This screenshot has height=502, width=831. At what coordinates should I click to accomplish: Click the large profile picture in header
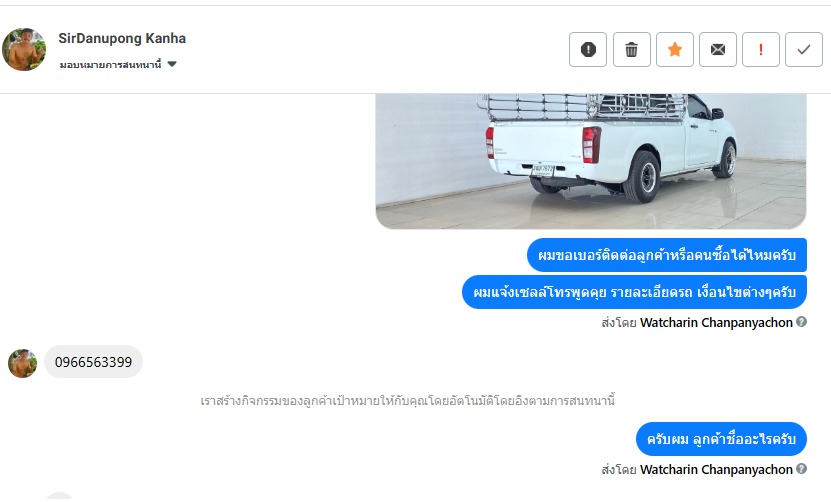coord(24,49)
